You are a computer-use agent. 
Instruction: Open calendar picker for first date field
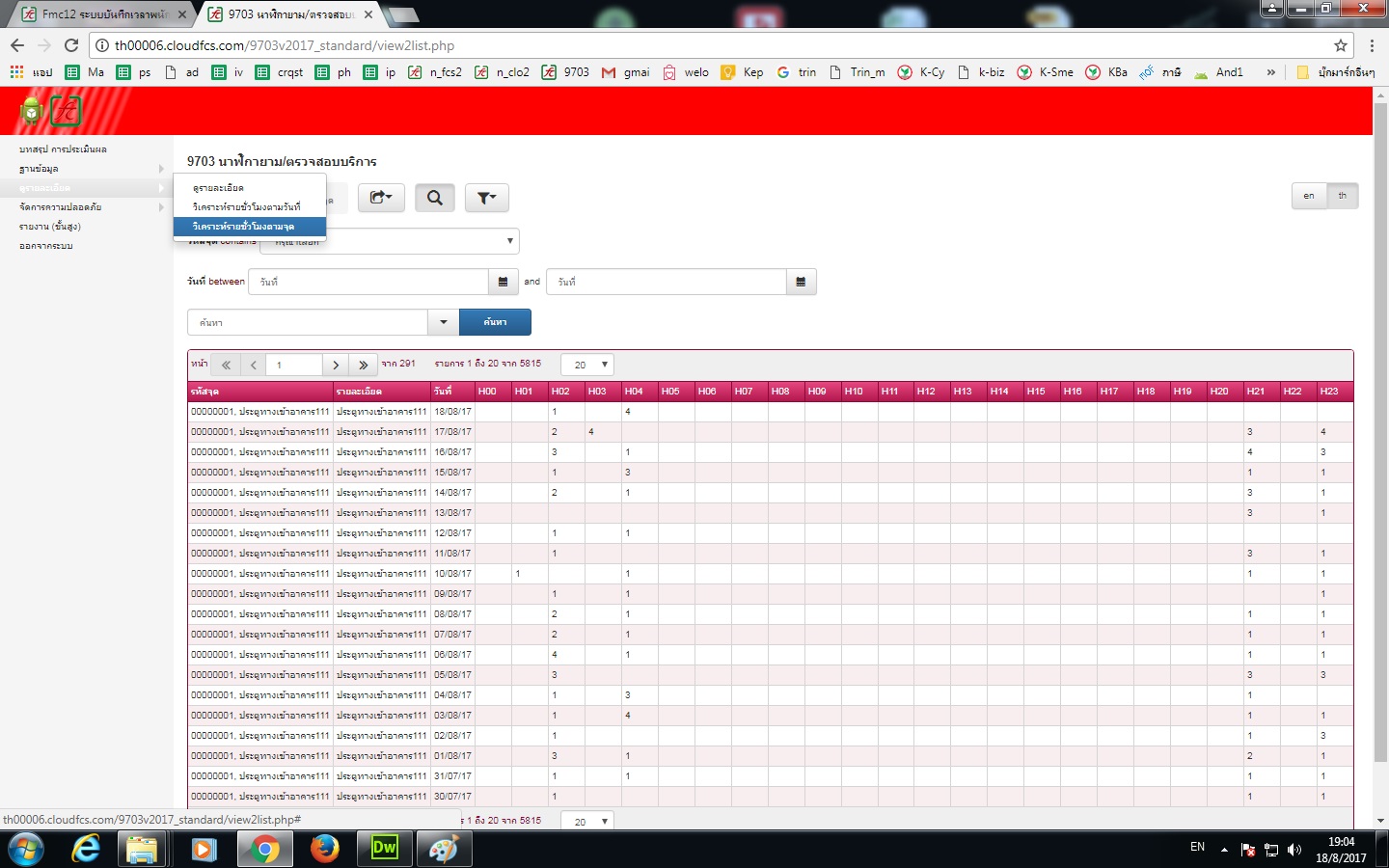(504, 282)
